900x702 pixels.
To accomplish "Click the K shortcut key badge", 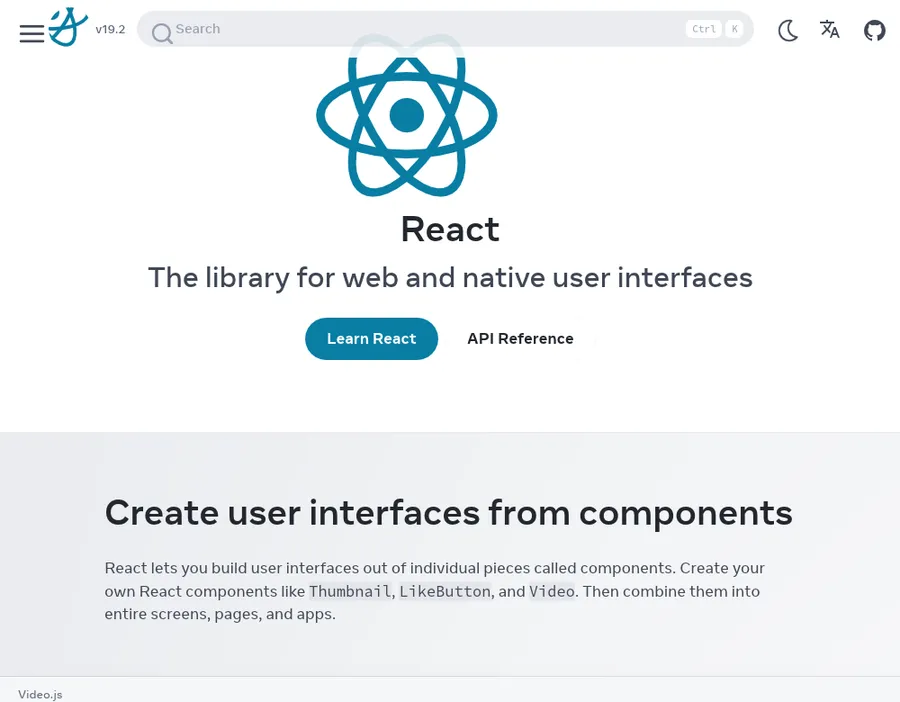I will point(734,29).
